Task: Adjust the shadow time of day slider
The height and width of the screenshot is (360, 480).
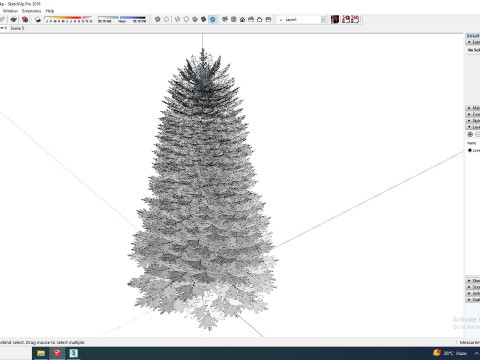Action: (x=122, y=19)
